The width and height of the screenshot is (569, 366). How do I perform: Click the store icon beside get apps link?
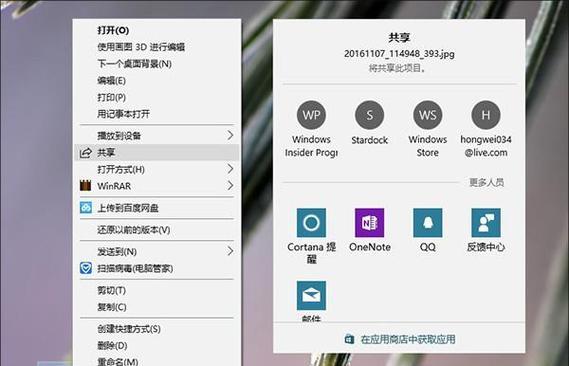click(x=349, y=339)
